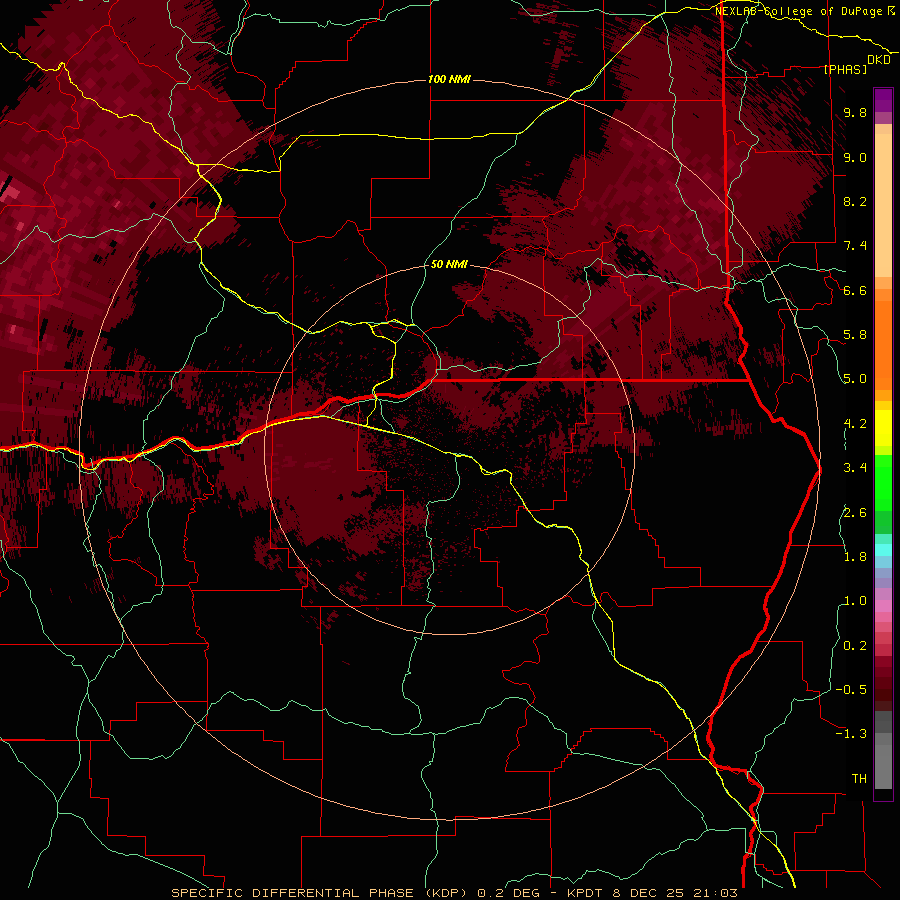Click the cyan band of the color scale
900x900 pixels.
click(883, 550)
